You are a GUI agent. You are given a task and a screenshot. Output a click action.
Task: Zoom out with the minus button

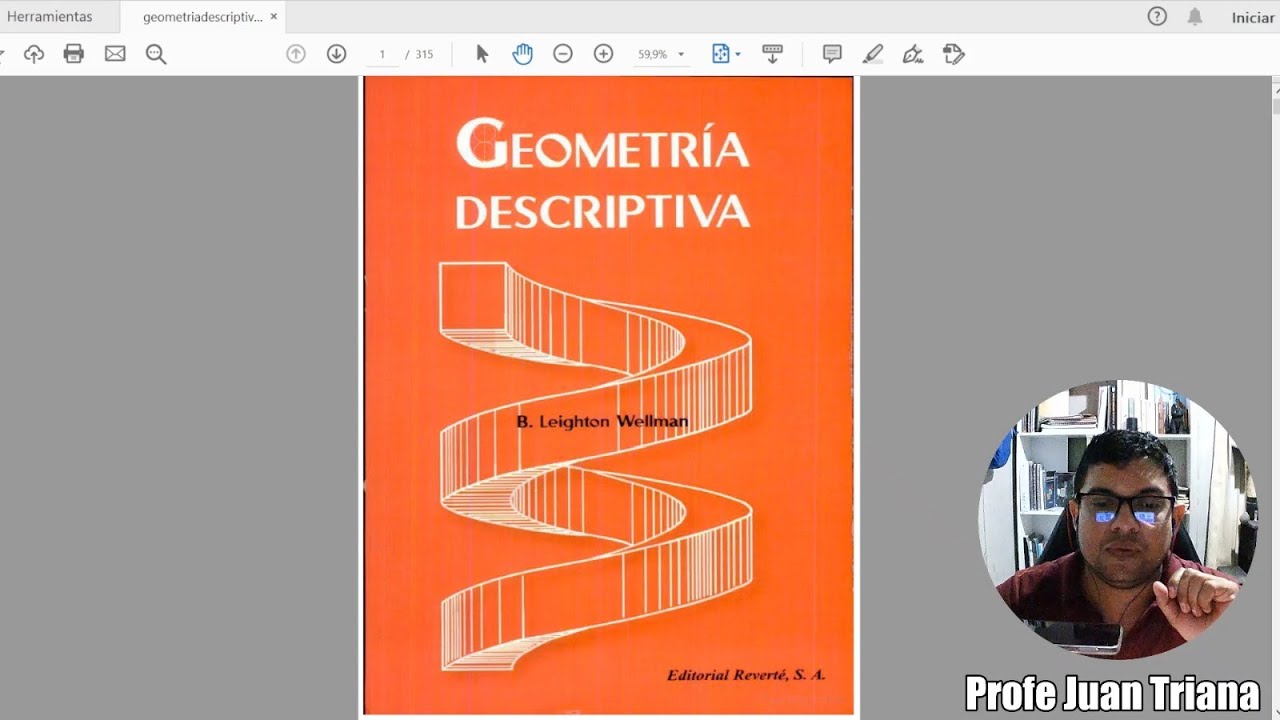coord(563,54)
